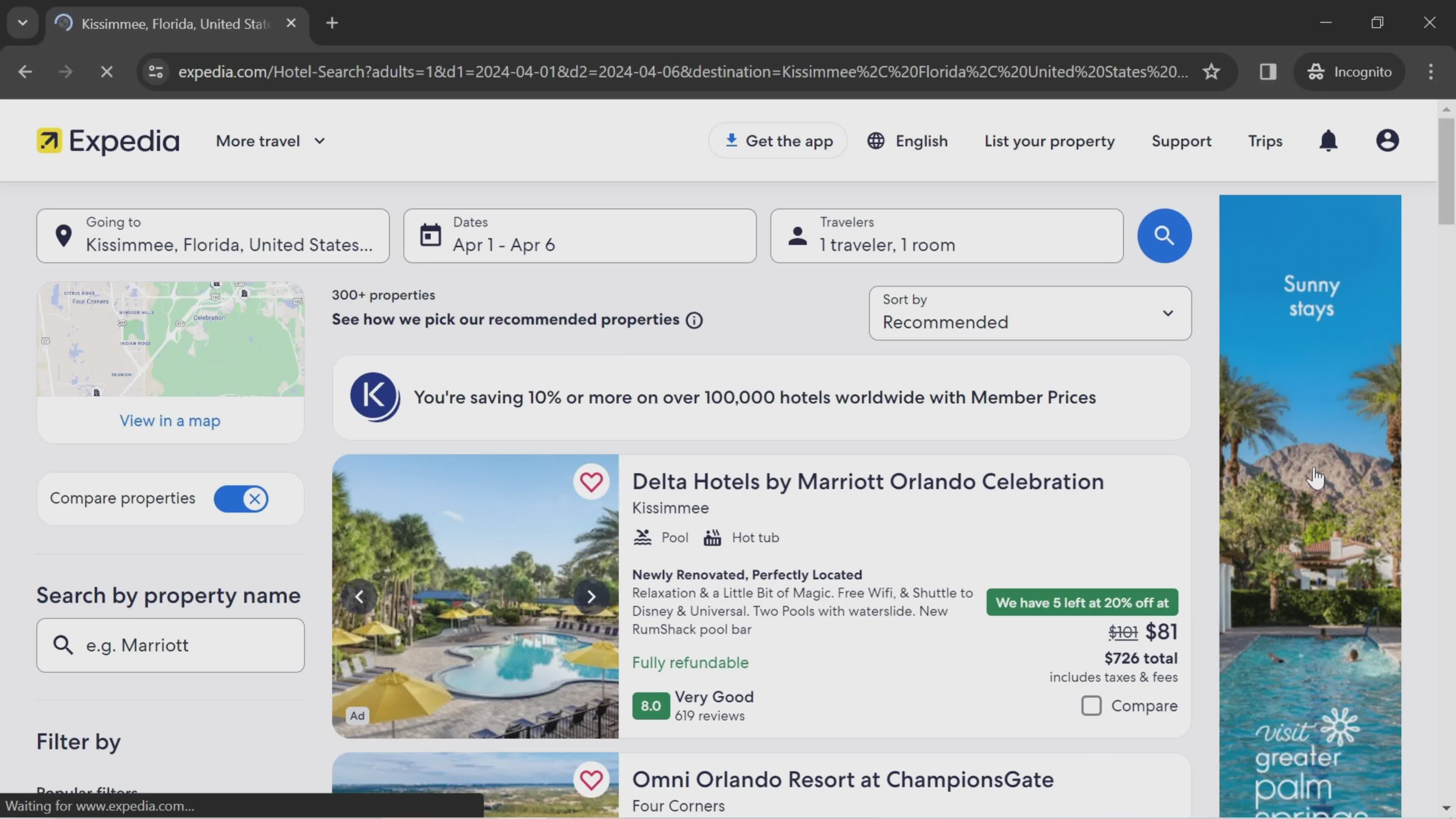Open a new browser tab
Image resolution: width=1456 pixels, height=819 pixels.
point(333,23)
